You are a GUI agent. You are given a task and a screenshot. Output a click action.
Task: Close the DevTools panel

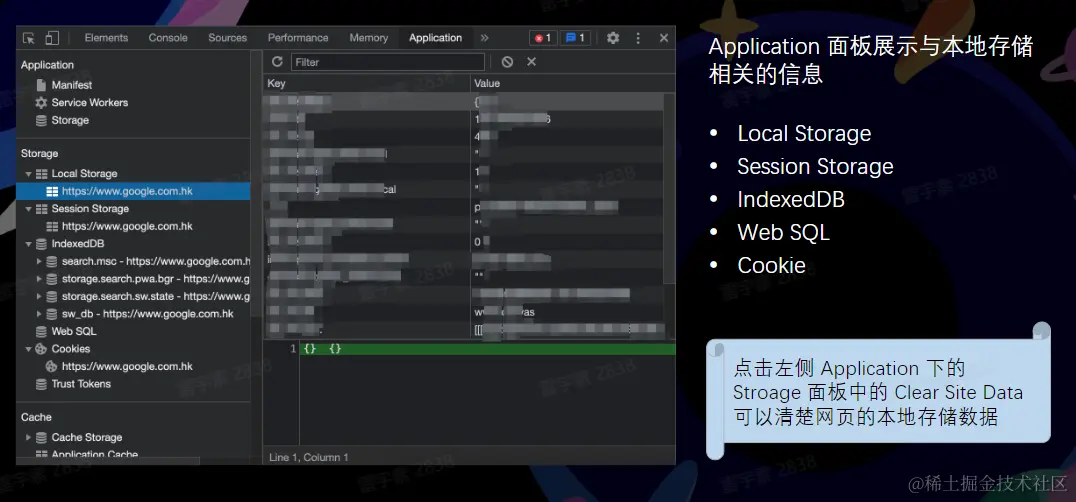tap(664, 38)
